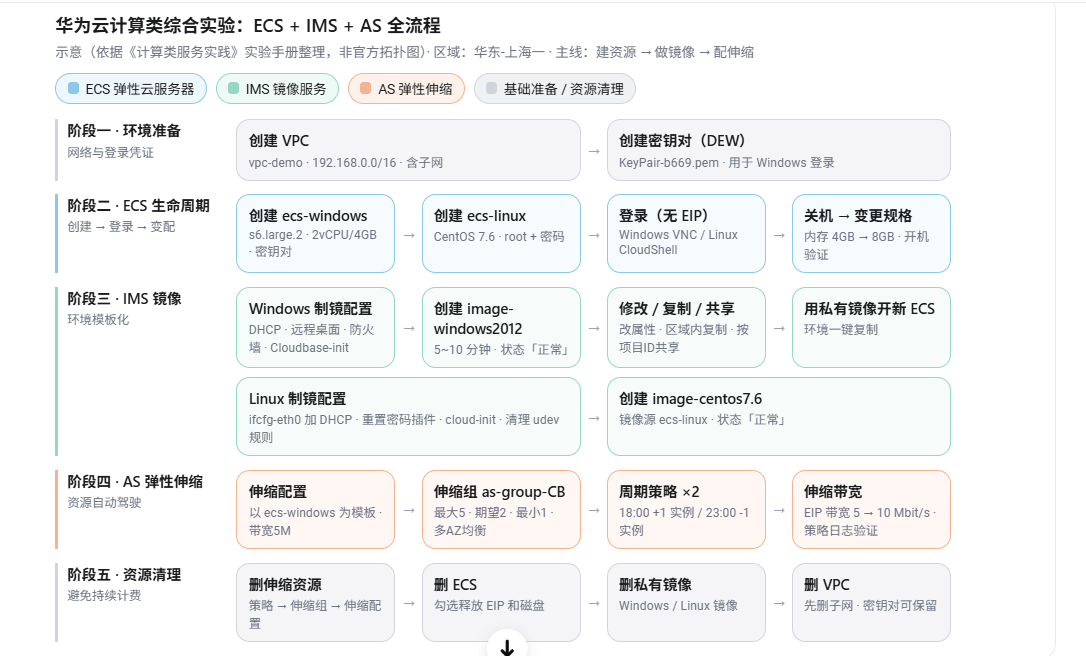Click the ifcfg-eth0 加 DHCP description text
The width and height of the screenshot is (1086, 656).
click(404, 428)
